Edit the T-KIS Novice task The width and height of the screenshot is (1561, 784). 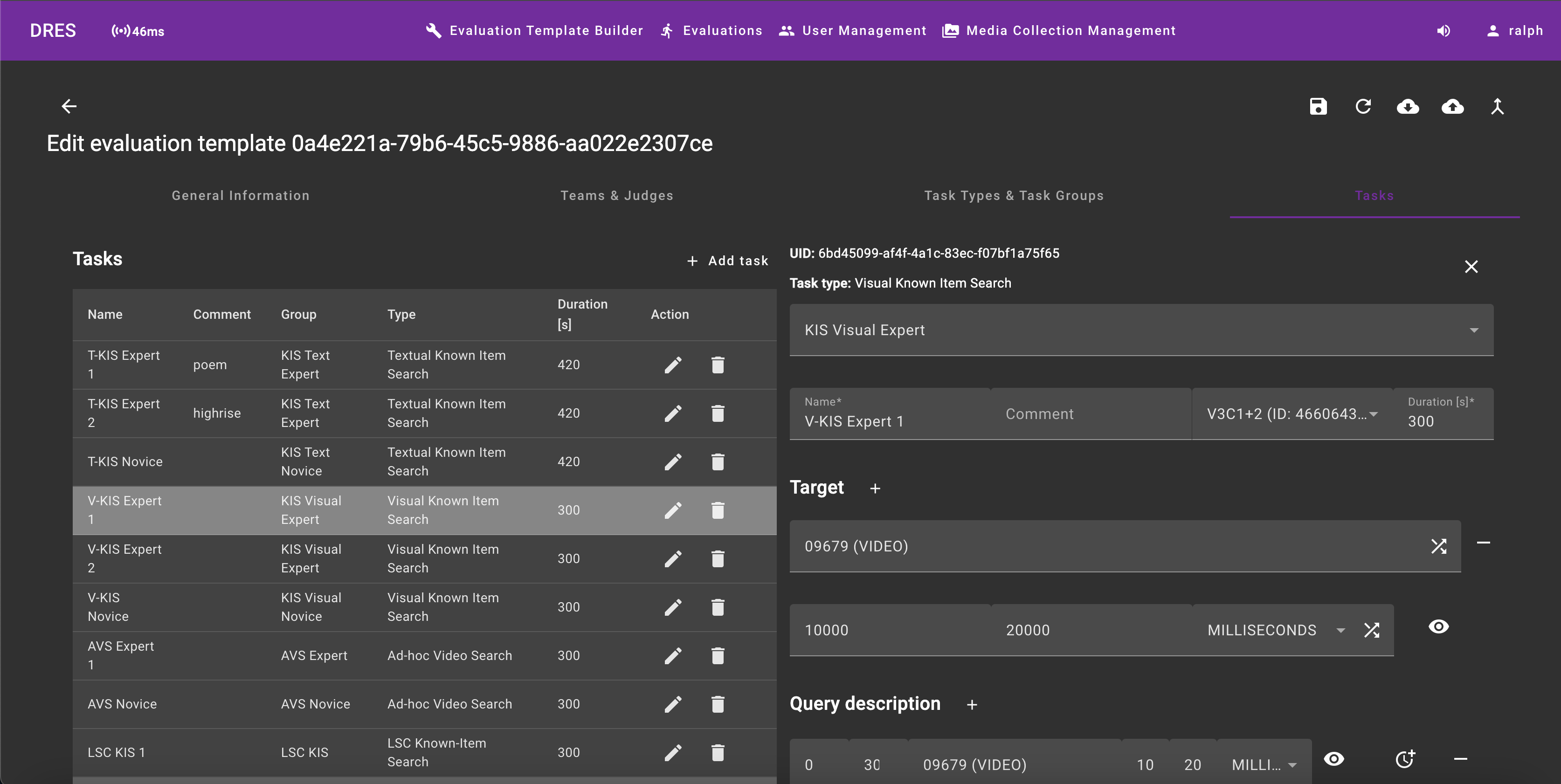click(x=673, y=461)
